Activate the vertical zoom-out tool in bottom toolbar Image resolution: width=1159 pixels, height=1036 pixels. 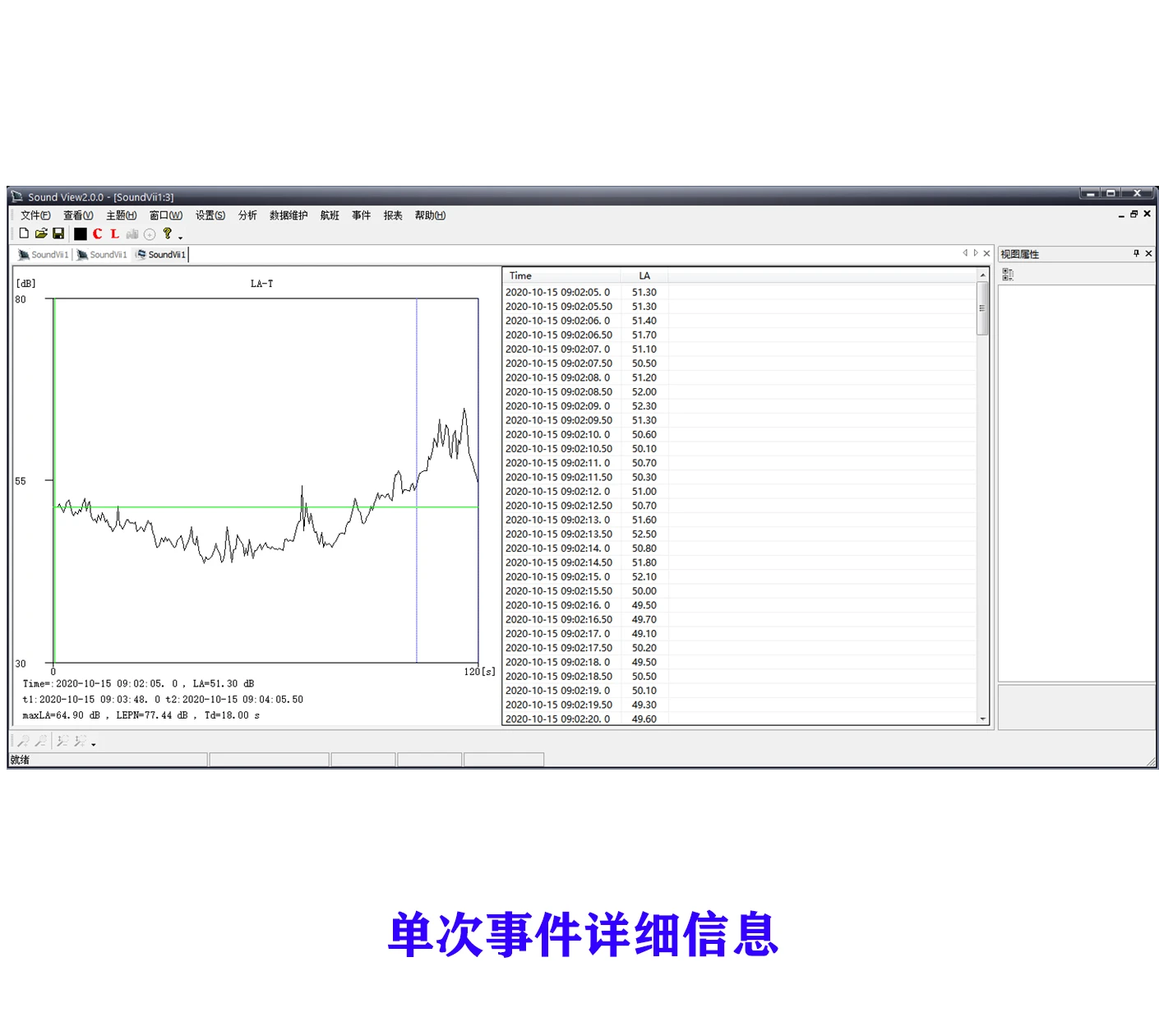[63, 740]
